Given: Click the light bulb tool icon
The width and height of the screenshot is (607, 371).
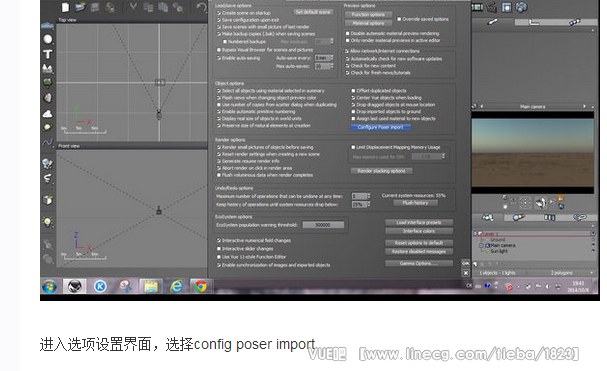Looking at the screenshot, I should click(48, 222).
